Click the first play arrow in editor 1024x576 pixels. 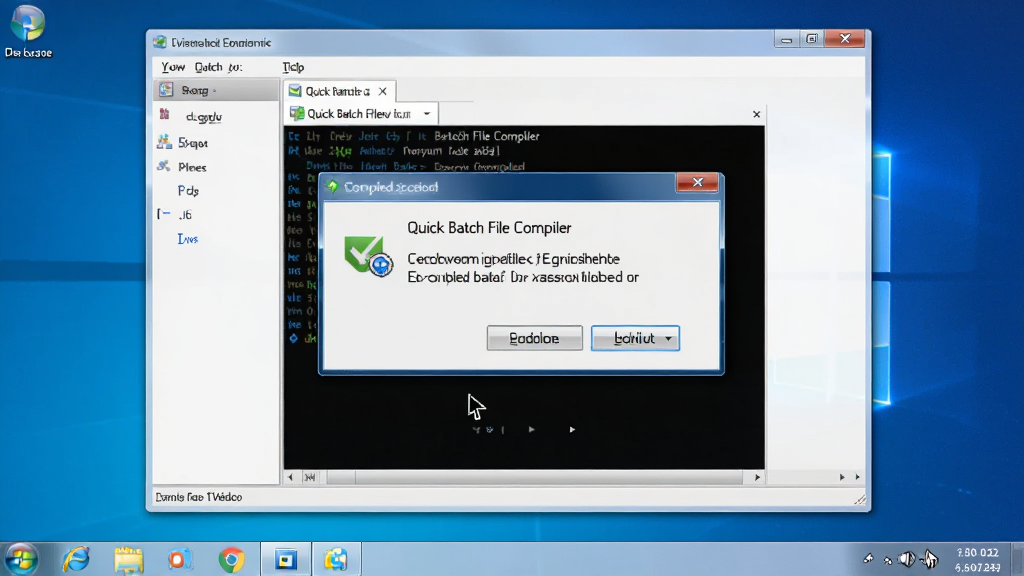tap(532, 429)
